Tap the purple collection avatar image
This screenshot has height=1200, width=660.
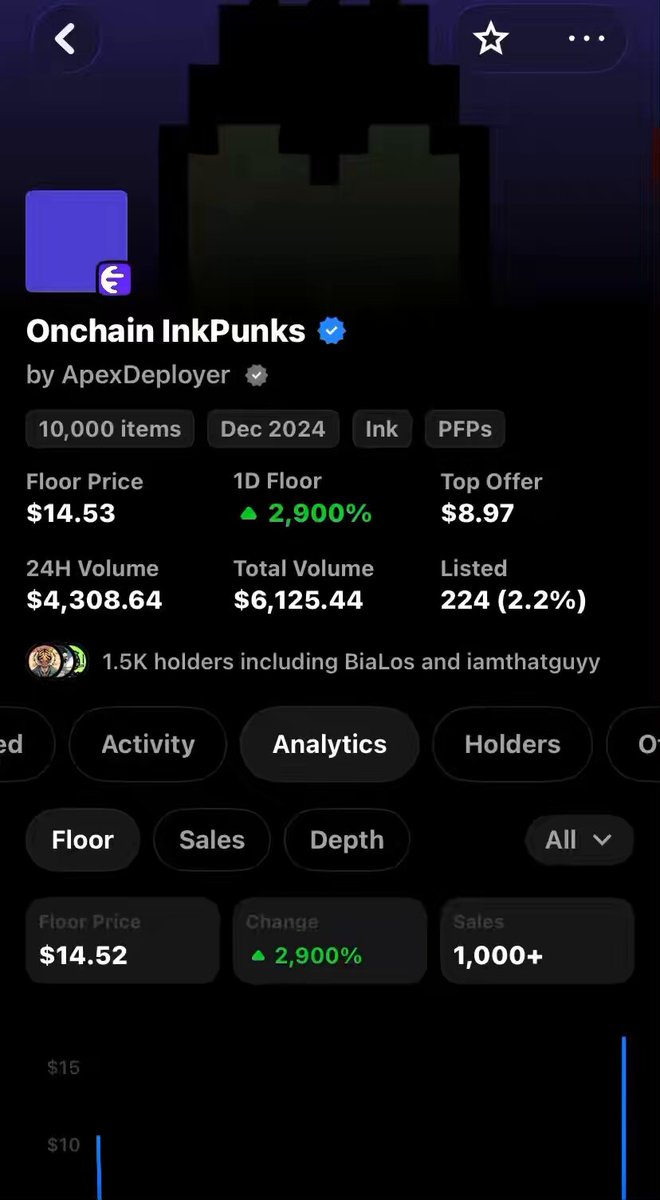(x=77, y=241)
